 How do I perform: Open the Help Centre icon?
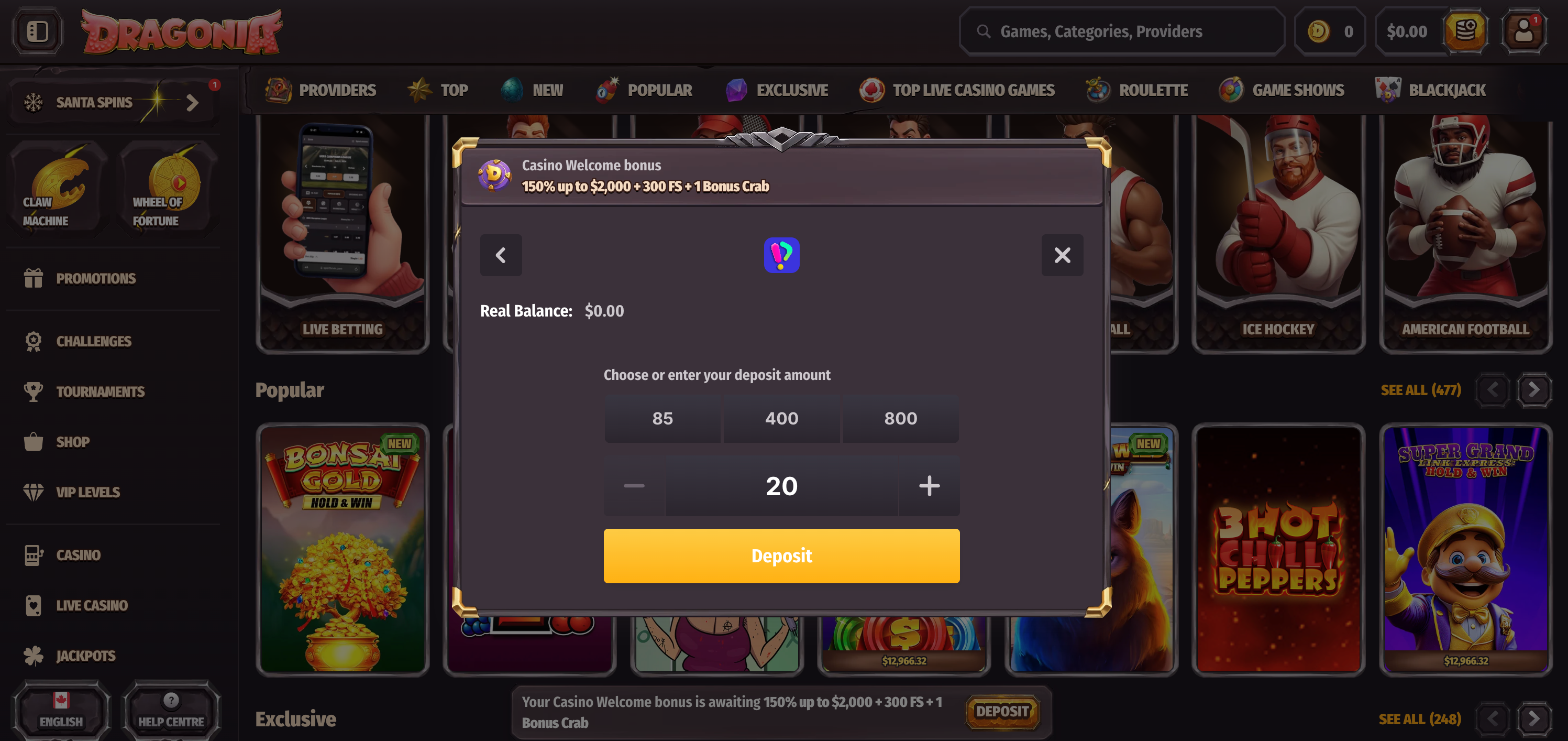pos(171,710)
